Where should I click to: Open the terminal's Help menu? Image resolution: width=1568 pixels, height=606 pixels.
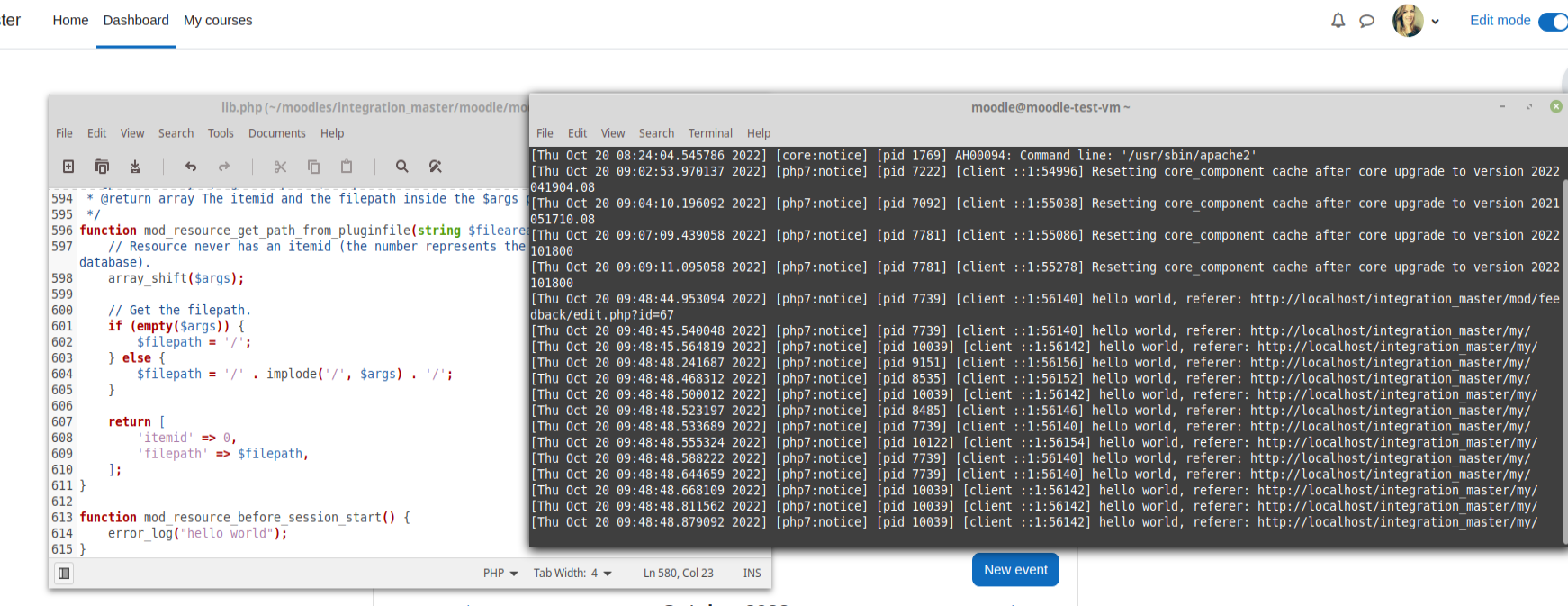click(759, 133)
